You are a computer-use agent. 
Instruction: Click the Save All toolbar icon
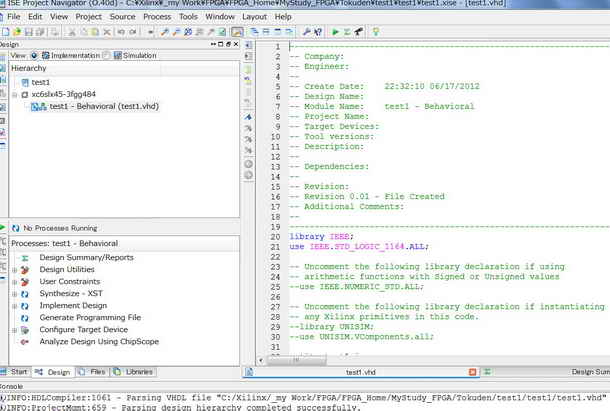(x=40, y=32)
